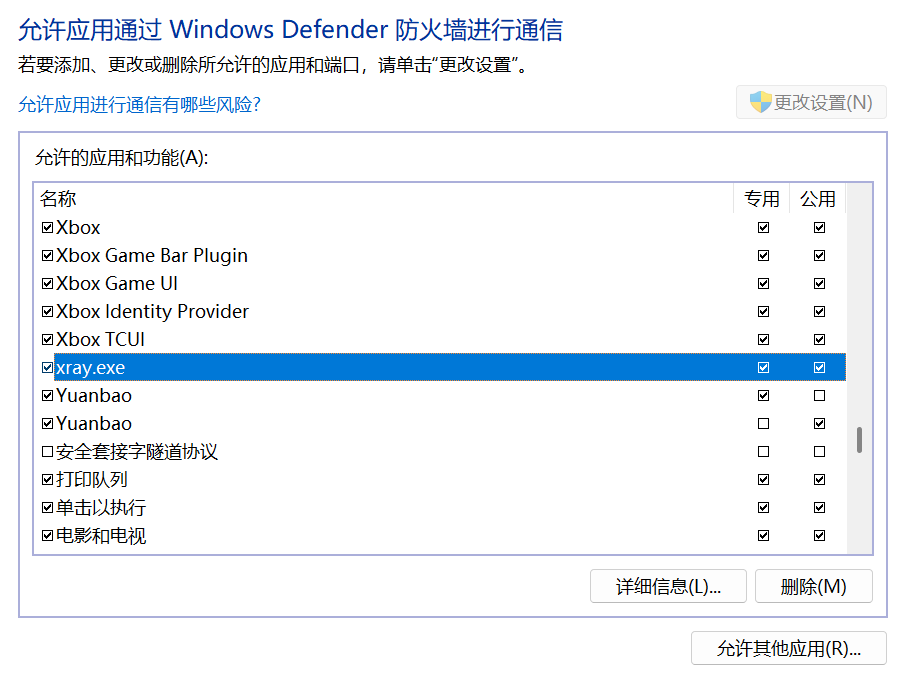Toggle xray.exe 公用 network checkbox
The height and width of the screenshot is (678, 900).
tap(819, 368)
